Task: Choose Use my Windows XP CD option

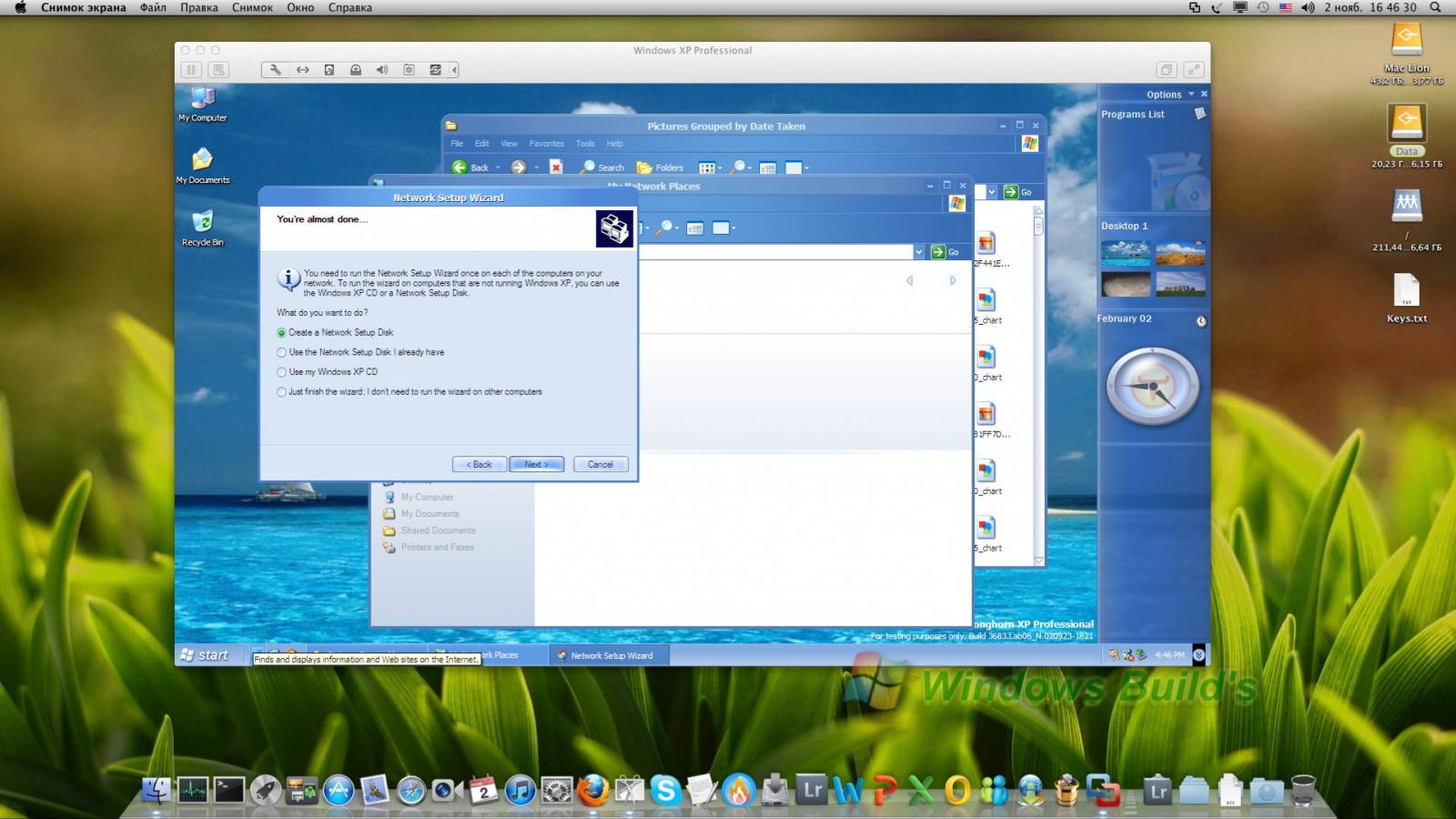Action: 327,372
